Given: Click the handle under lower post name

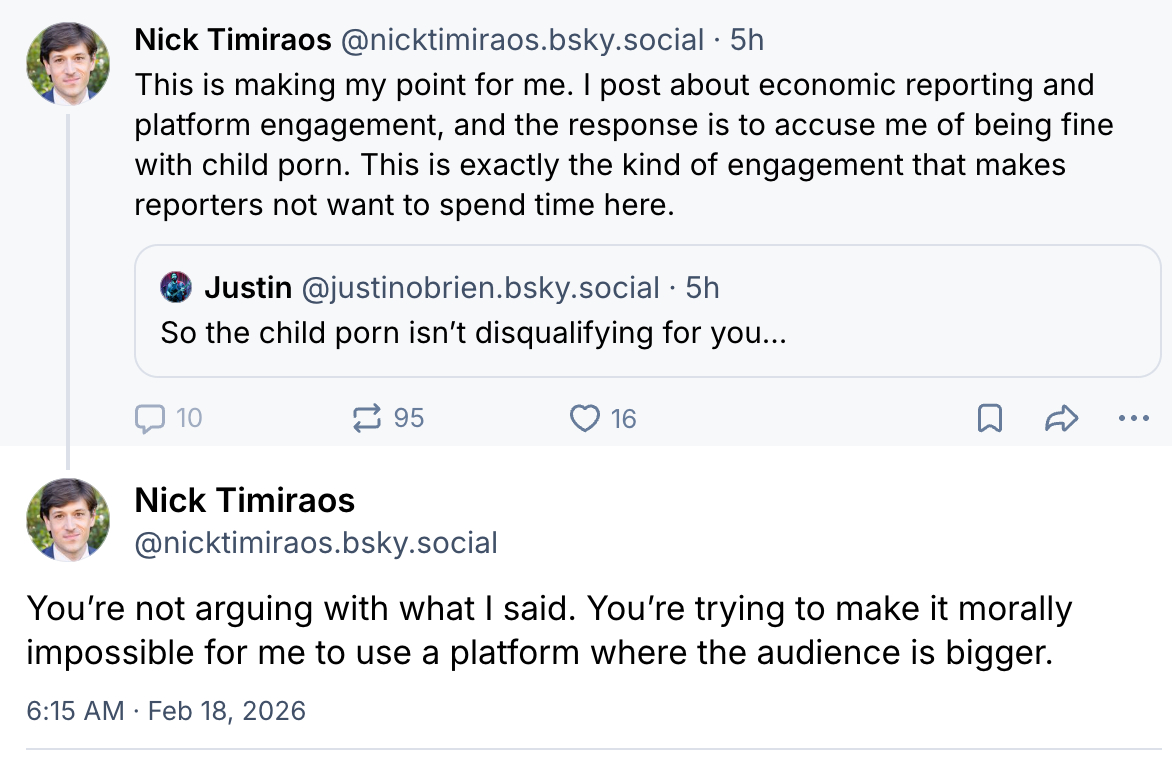Looking at the screenshot, I should pyautogui.click(x=316, y=543).
